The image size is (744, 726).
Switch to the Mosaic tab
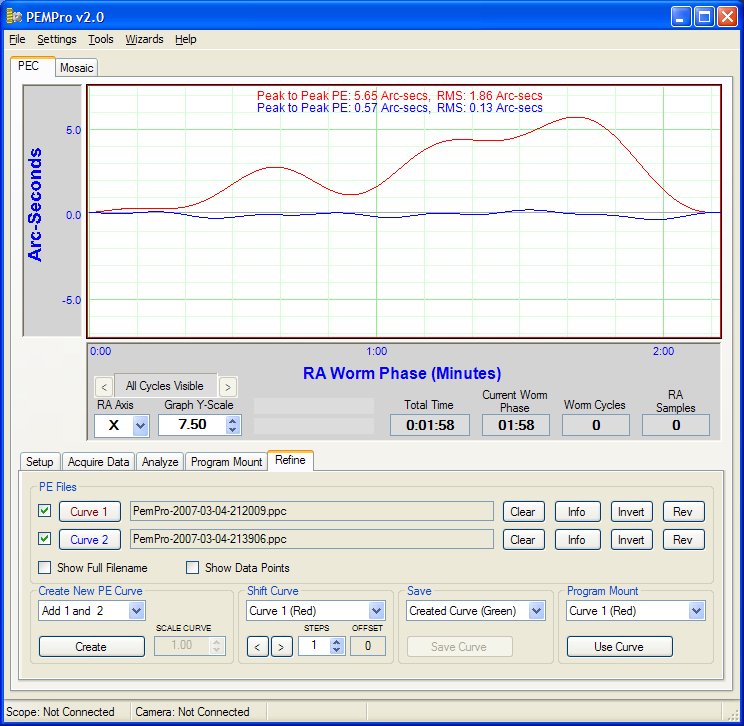pyautogui.click(x=76, y=68)
